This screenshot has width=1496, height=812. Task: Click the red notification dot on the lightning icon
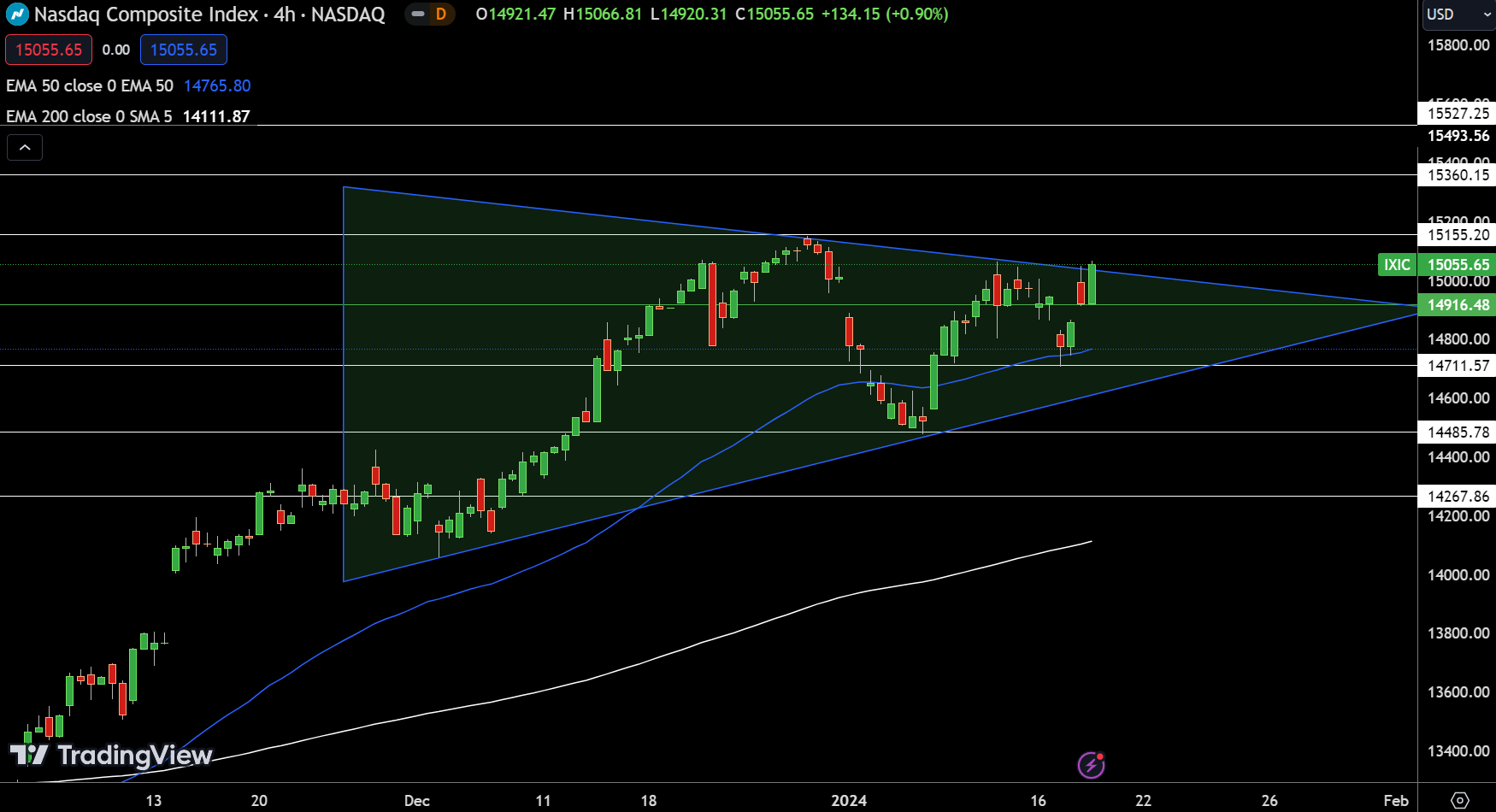(1101, 756)
